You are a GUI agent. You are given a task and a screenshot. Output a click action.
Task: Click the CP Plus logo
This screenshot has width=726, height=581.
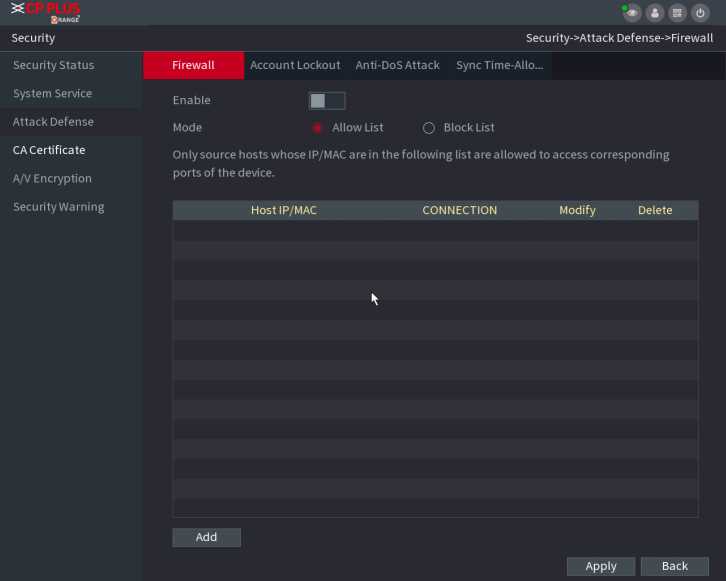tap(46, 12)
